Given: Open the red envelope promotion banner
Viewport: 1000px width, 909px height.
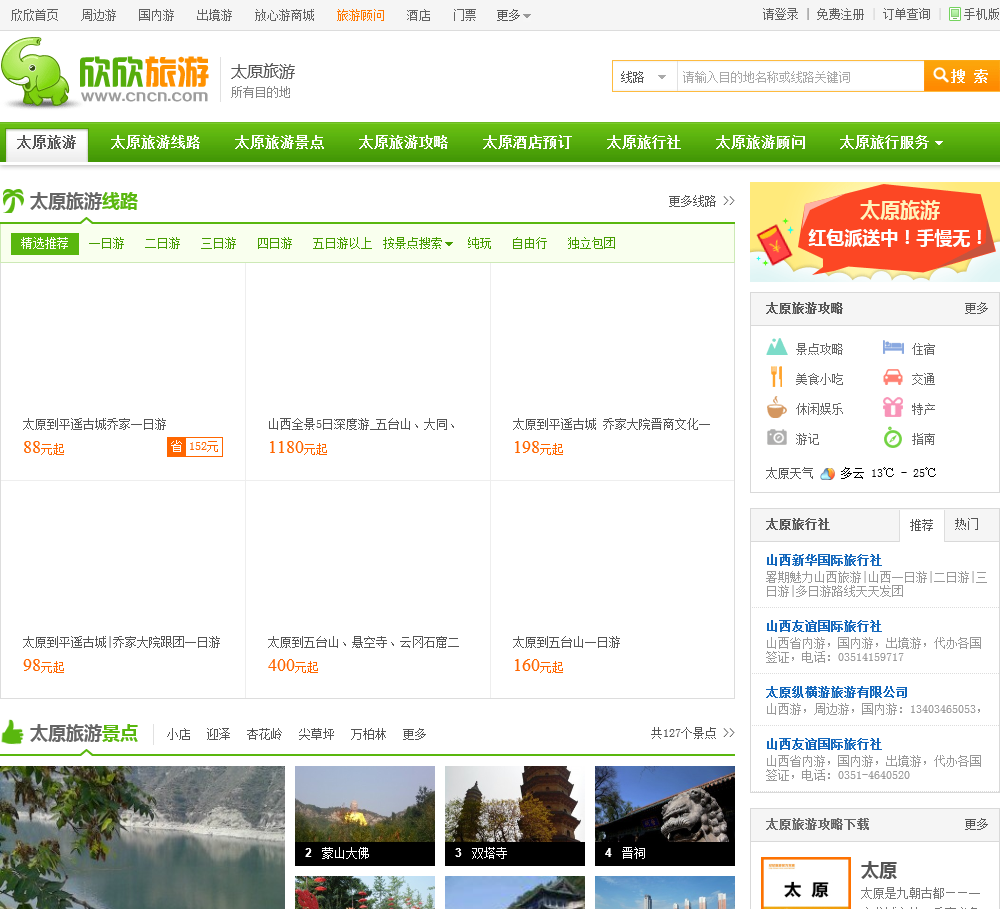Looking at the screenshot, I should coord(875,232).
